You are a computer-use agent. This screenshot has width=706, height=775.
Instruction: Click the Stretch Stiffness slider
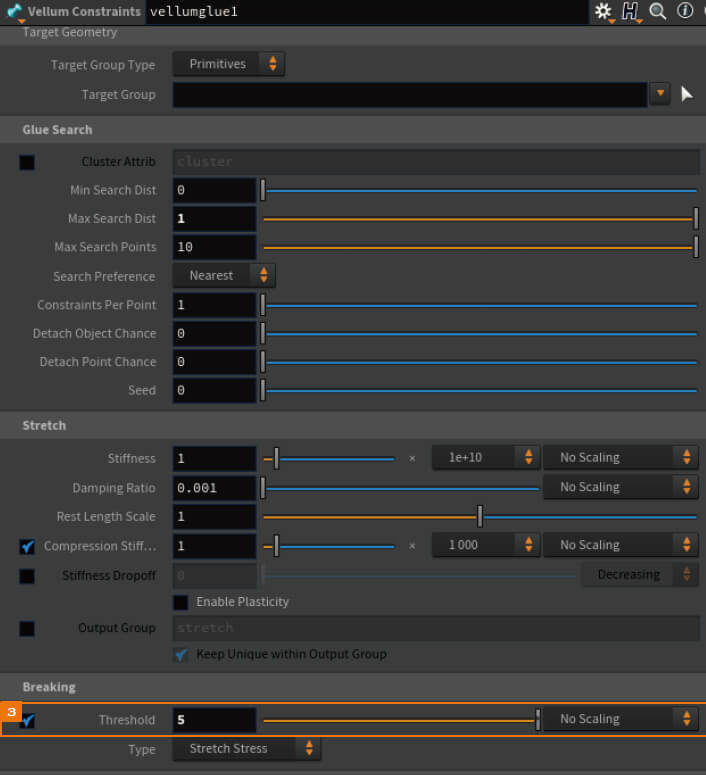tap(329, 459)
